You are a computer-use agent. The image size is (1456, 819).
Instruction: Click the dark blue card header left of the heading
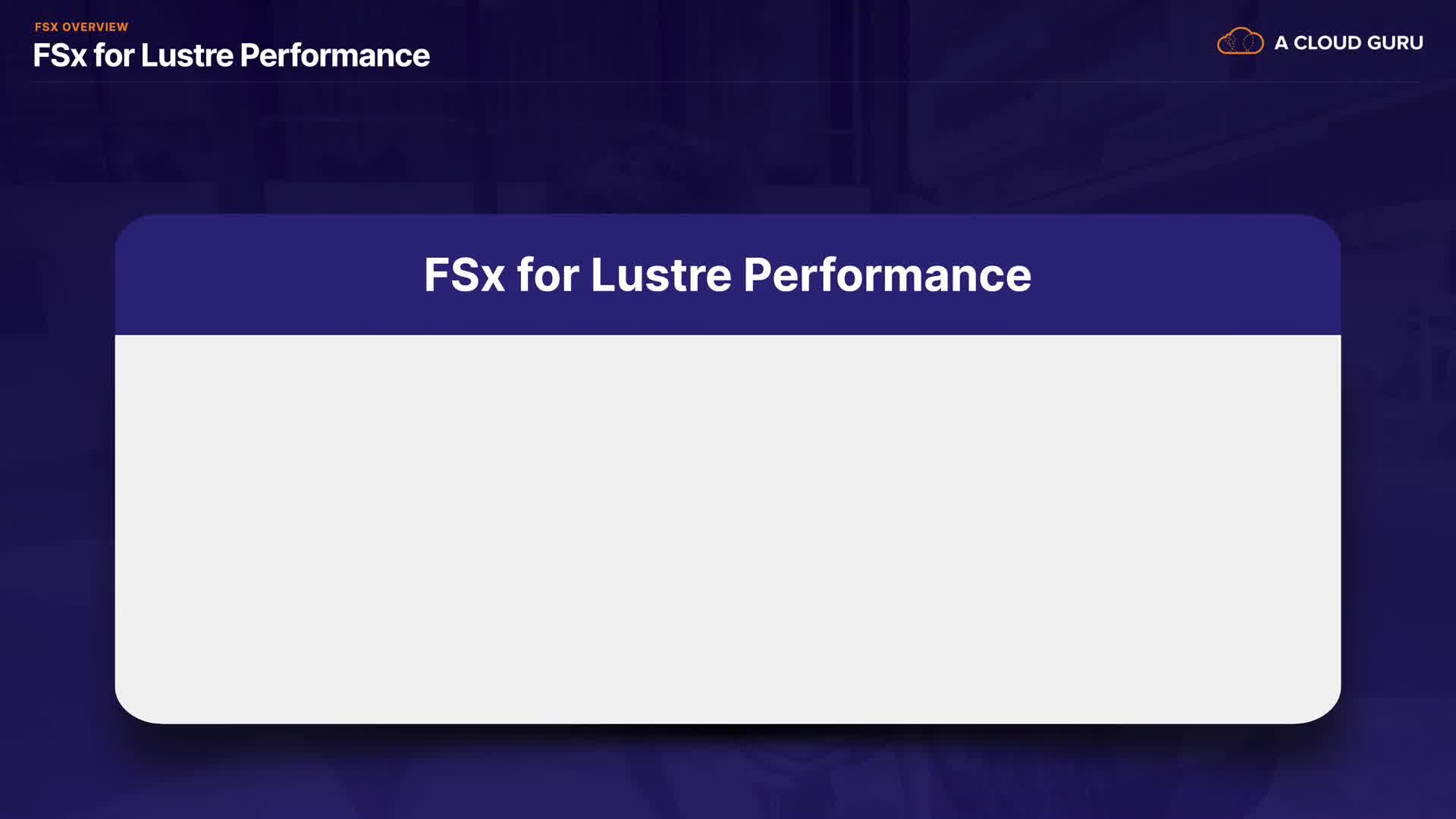click(x=265, y=275)
